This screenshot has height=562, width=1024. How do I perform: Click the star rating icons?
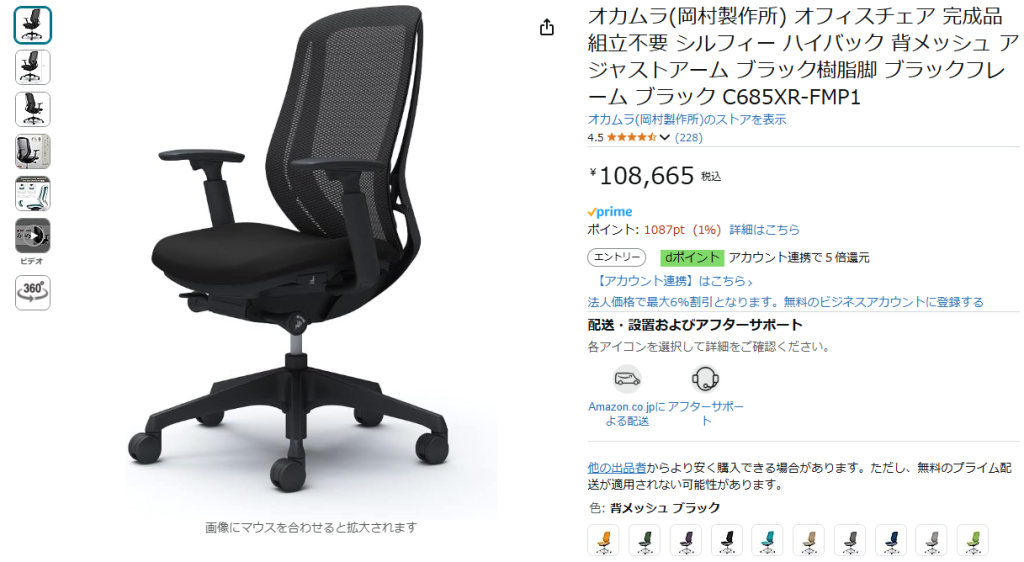pos(632,138)
